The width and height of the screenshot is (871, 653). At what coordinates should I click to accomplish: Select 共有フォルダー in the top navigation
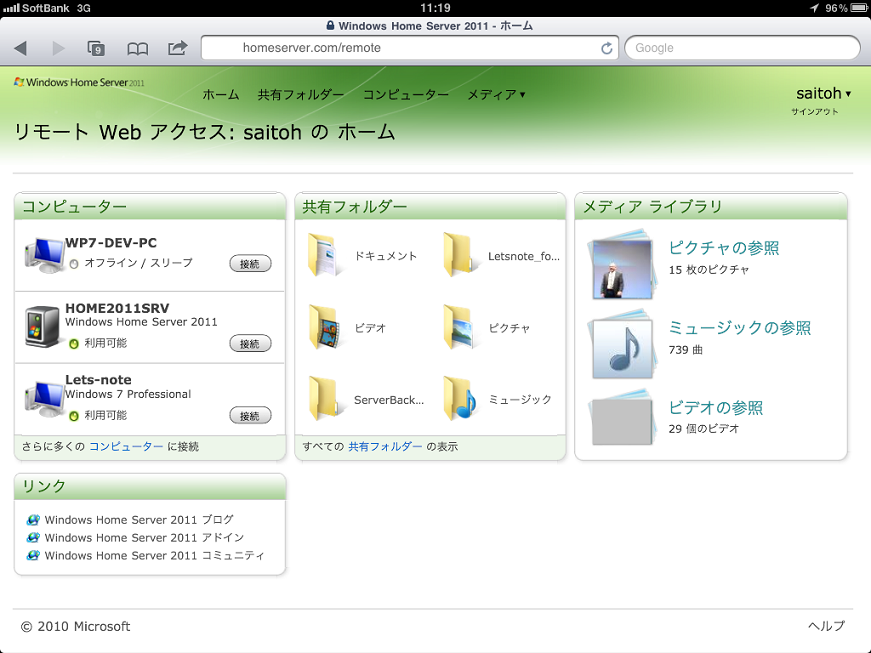301,95
